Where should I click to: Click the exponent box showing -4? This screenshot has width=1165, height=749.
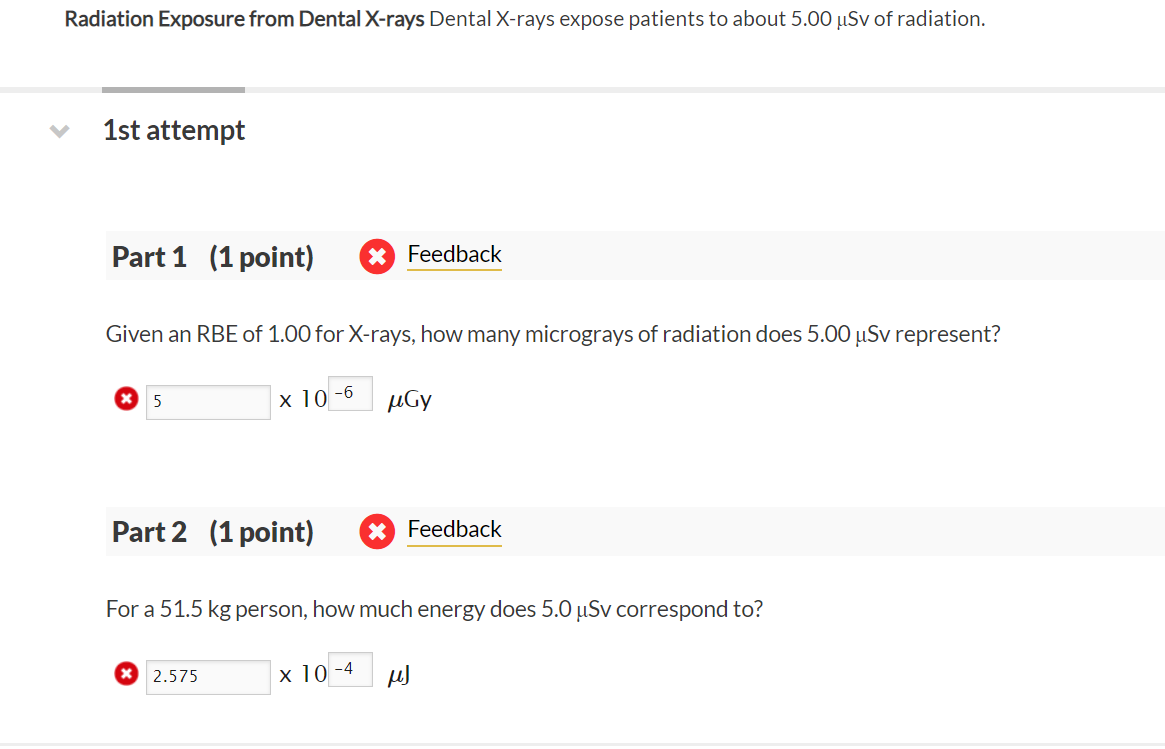350,668
